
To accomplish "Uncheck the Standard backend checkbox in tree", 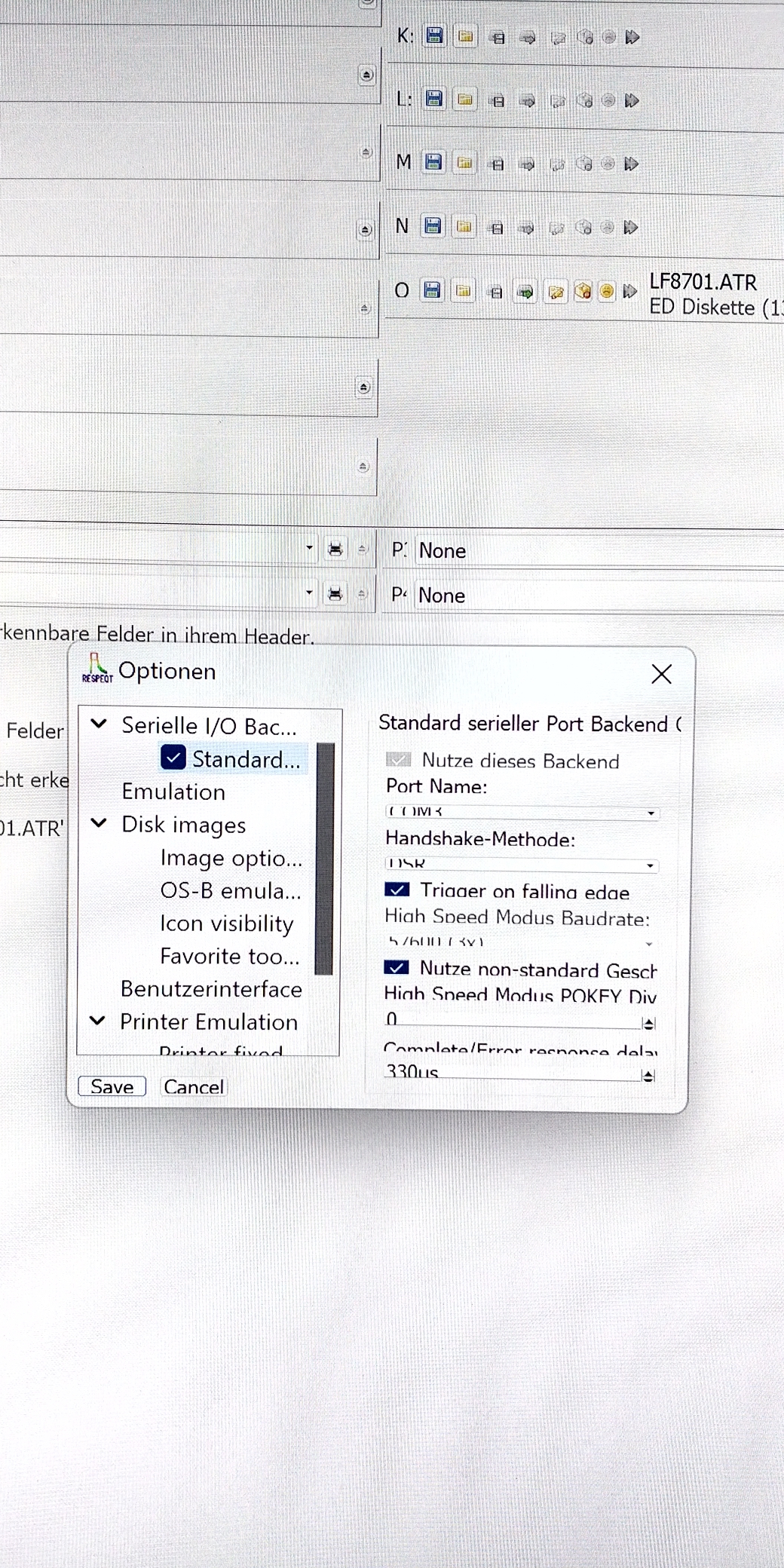I will tap(173, 758).
